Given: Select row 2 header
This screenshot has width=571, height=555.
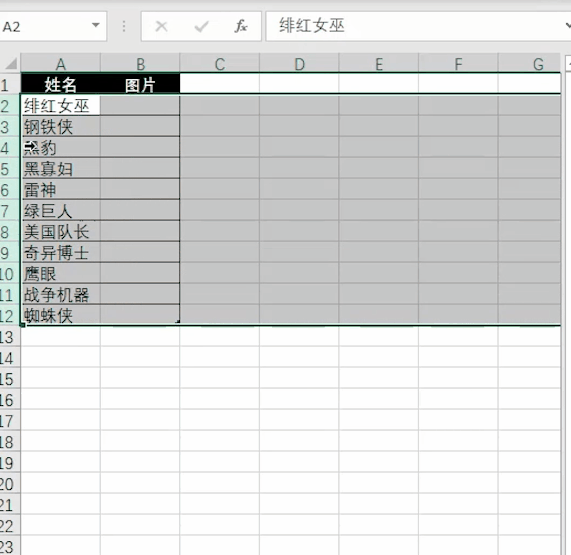Looking at the screenshot, I should pos(9,106).
